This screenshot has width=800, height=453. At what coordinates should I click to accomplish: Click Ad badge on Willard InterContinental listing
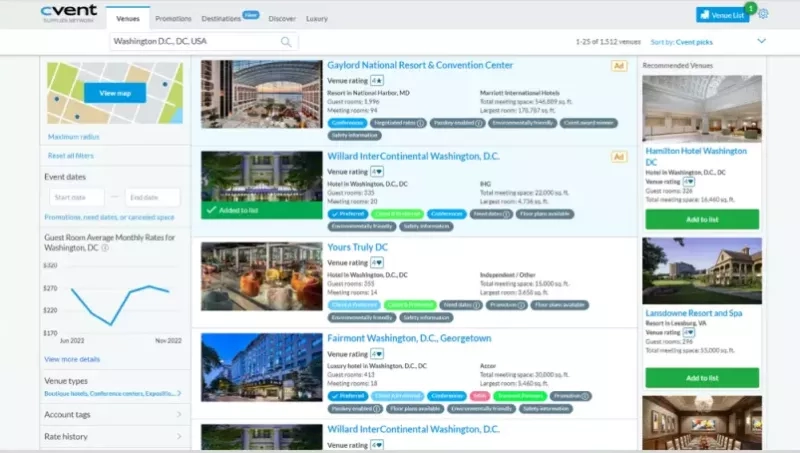(619, 157)
